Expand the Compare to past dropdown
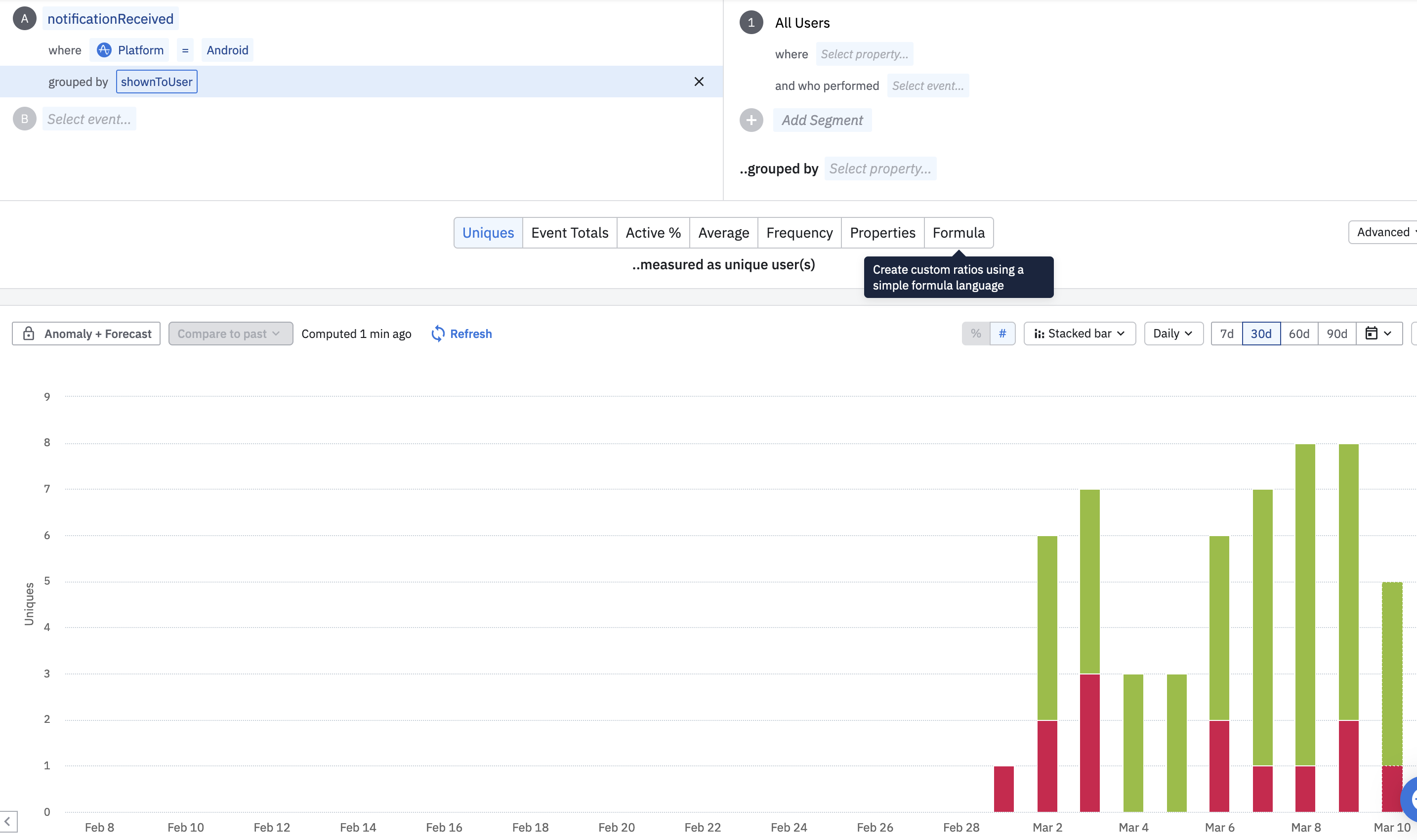This screenshot has height=840, width=1417. (x=230, y=334)
